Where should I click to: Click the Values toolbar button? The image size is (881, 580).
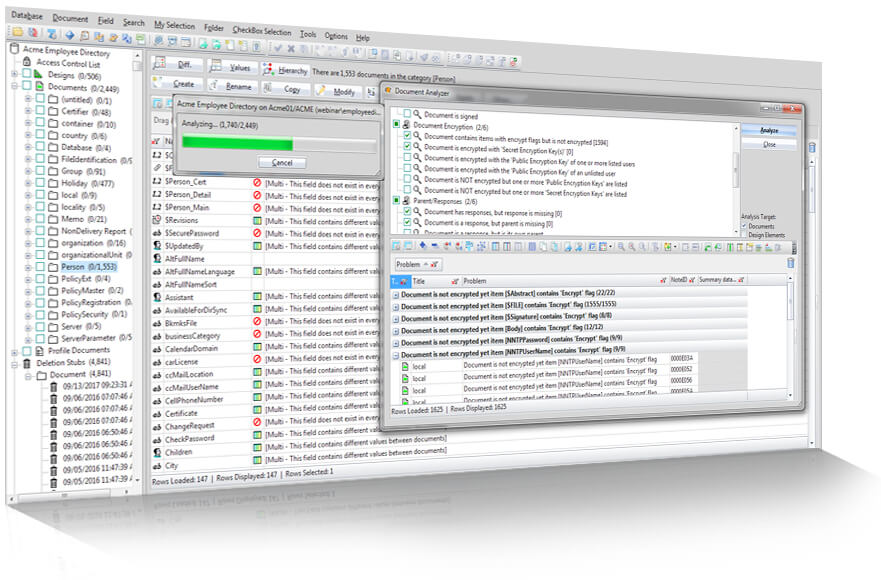point(233,67)
